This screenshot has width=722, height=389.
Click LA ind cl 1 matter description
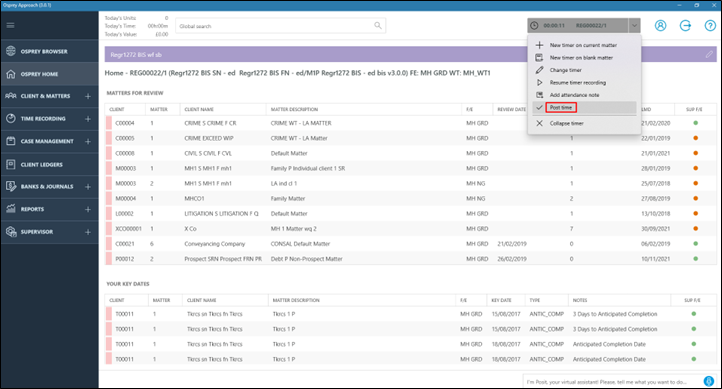284,183
